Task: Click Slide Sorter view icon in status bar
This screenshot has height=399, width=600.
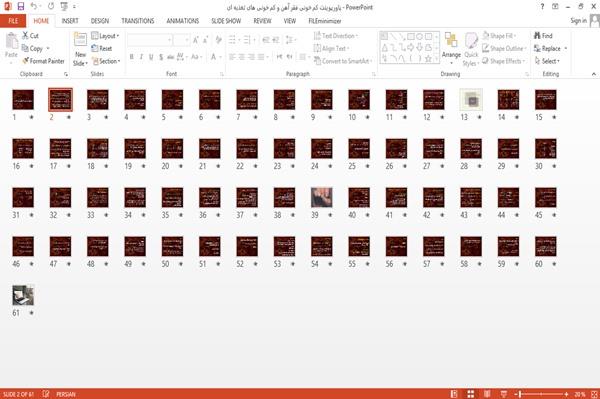Action: pyautogui.click(x=471, y=394)
